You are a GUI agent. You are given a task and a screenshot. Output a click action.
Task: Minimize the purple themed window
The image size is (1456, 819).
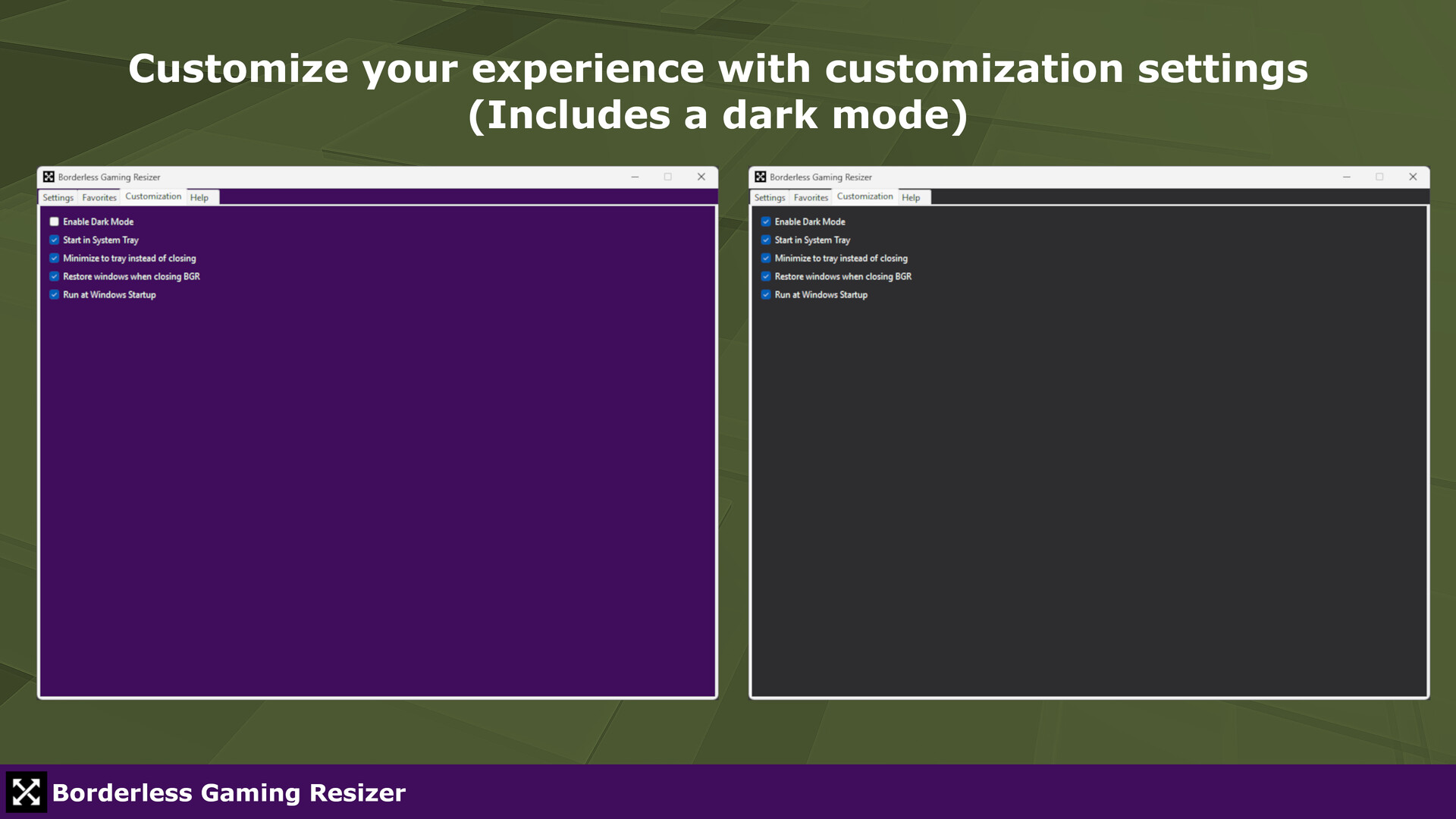tap(635, 177)
